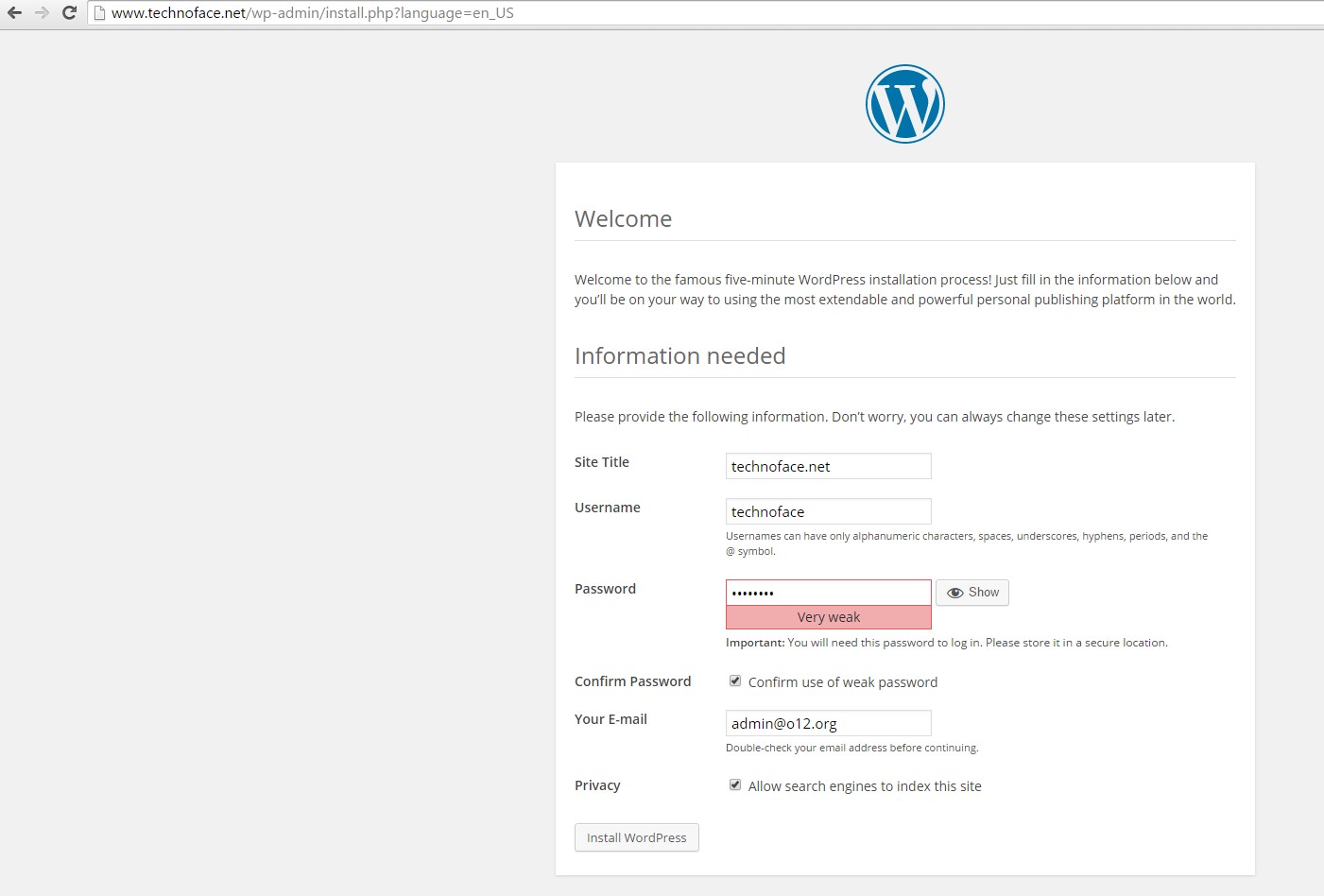The height and width of the screenshot is (896, 1324).
Task: Click the browser forward arrow
Action: pyautogui.click(x=42, y=12)
